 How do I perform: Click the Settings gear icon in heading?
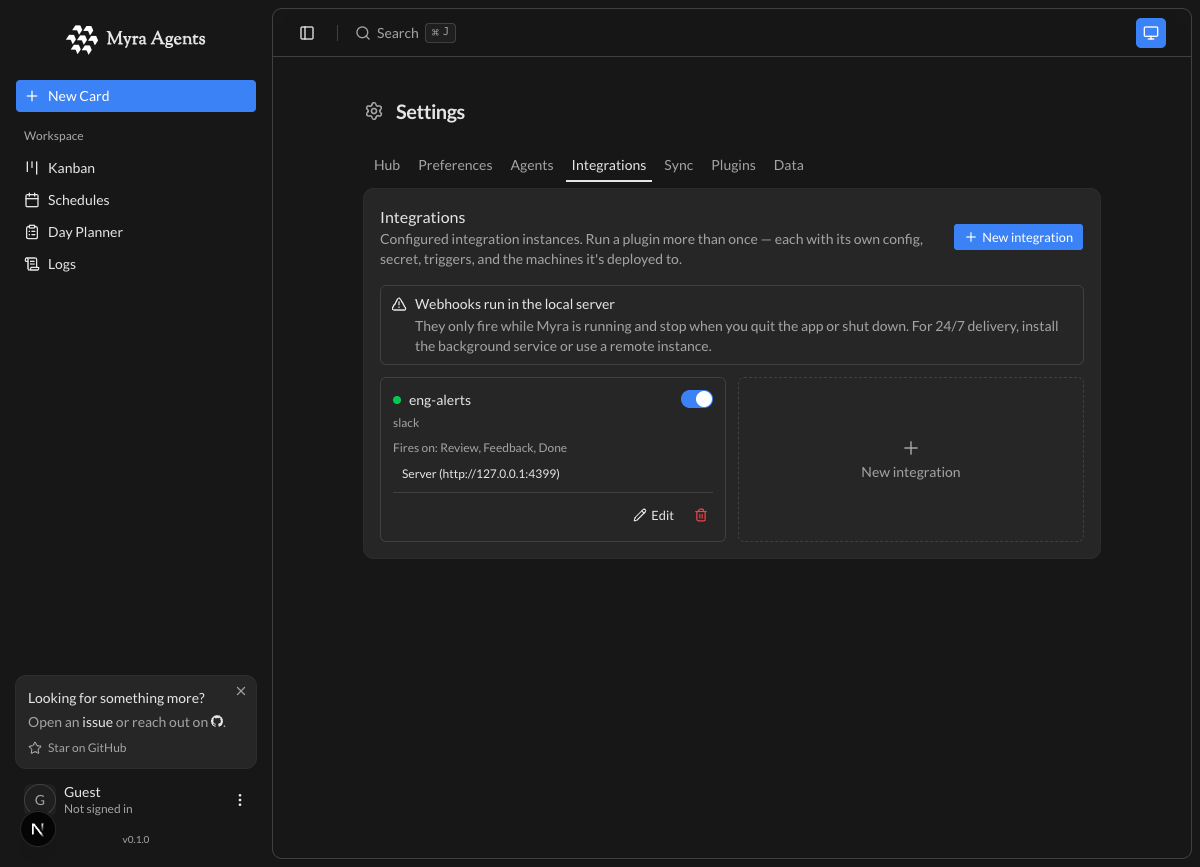(374, 111)
